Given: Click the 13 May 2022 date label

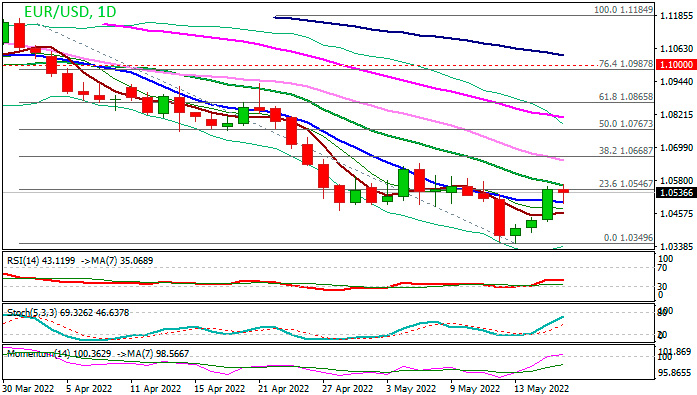Looking at the screenshot, I should point(541,389).
